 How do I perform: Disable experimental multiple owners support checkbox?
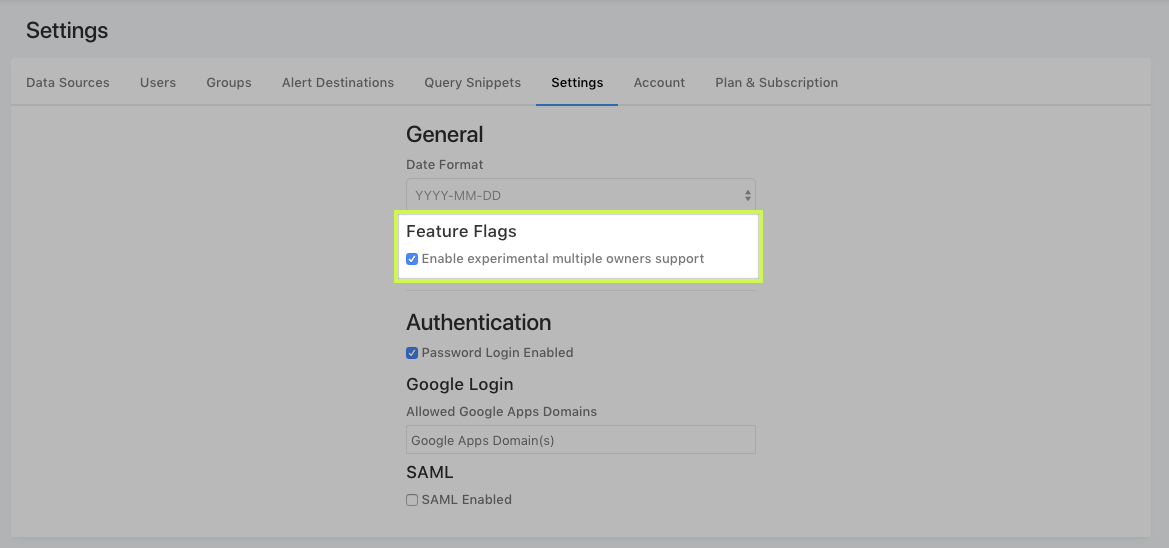point(412,259)
